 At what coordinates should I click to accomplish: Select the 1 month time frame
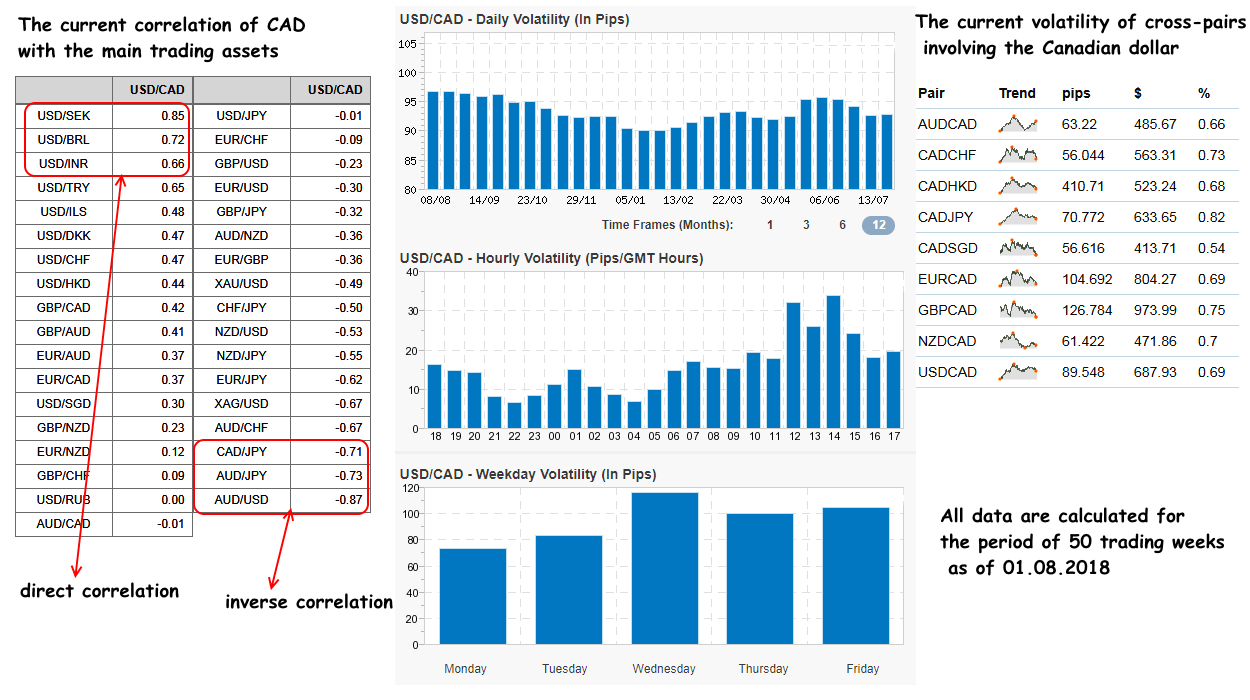click(x=769, y=225)
